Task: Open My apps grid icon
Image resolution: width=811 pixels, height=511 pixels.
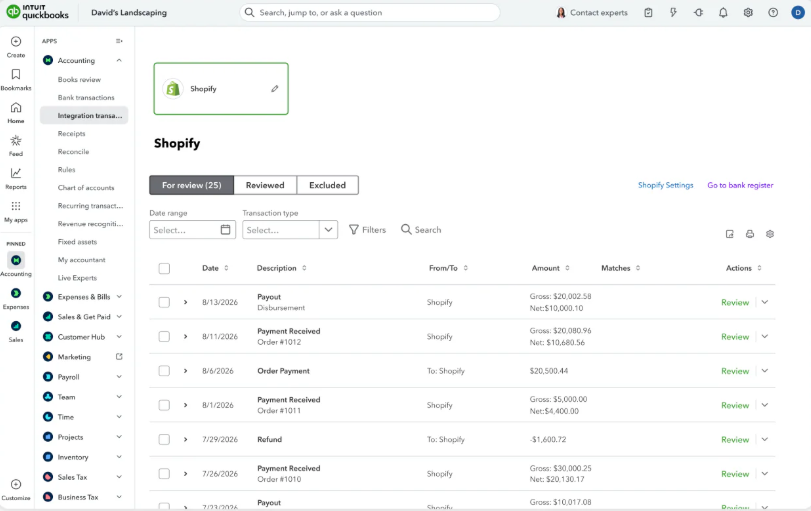Action: [x=16, y=206]
